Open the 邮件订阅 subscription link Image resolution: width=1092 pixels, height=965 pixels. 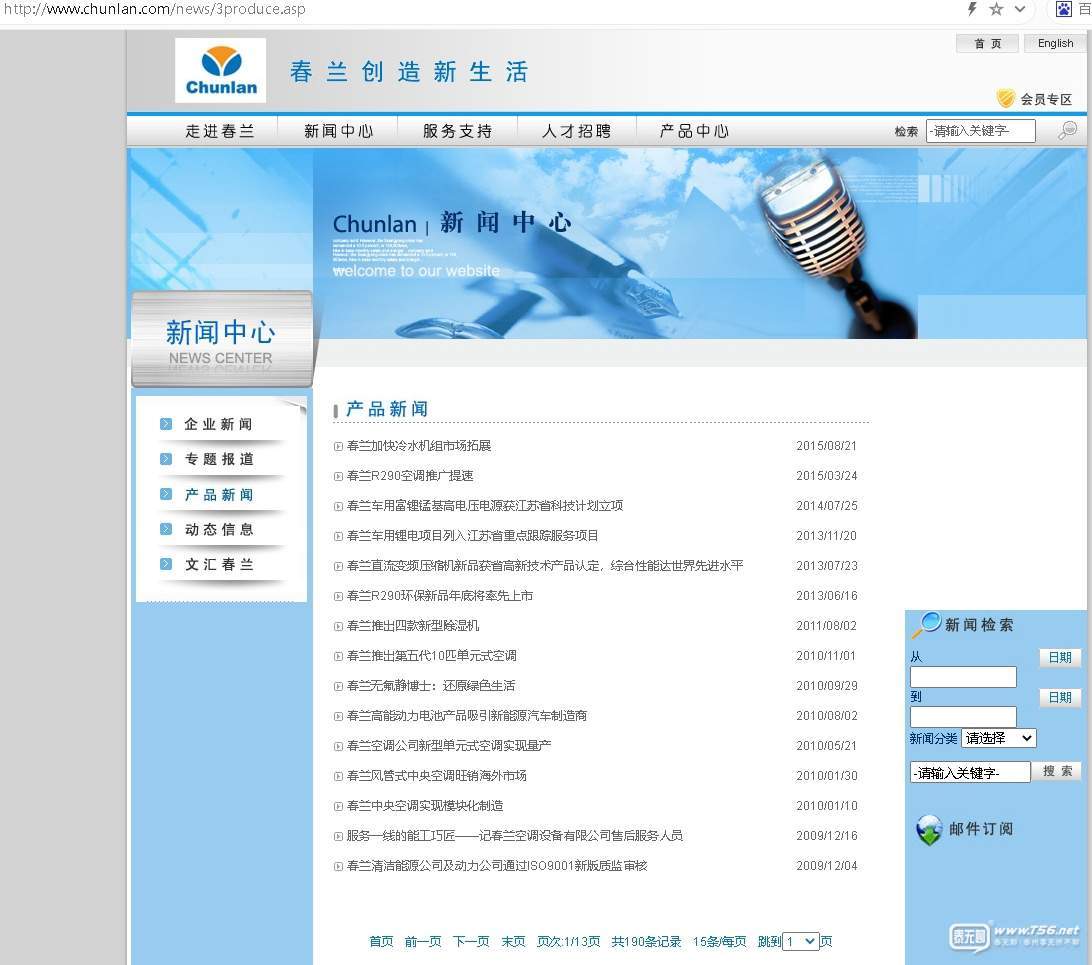click(981, 829)
